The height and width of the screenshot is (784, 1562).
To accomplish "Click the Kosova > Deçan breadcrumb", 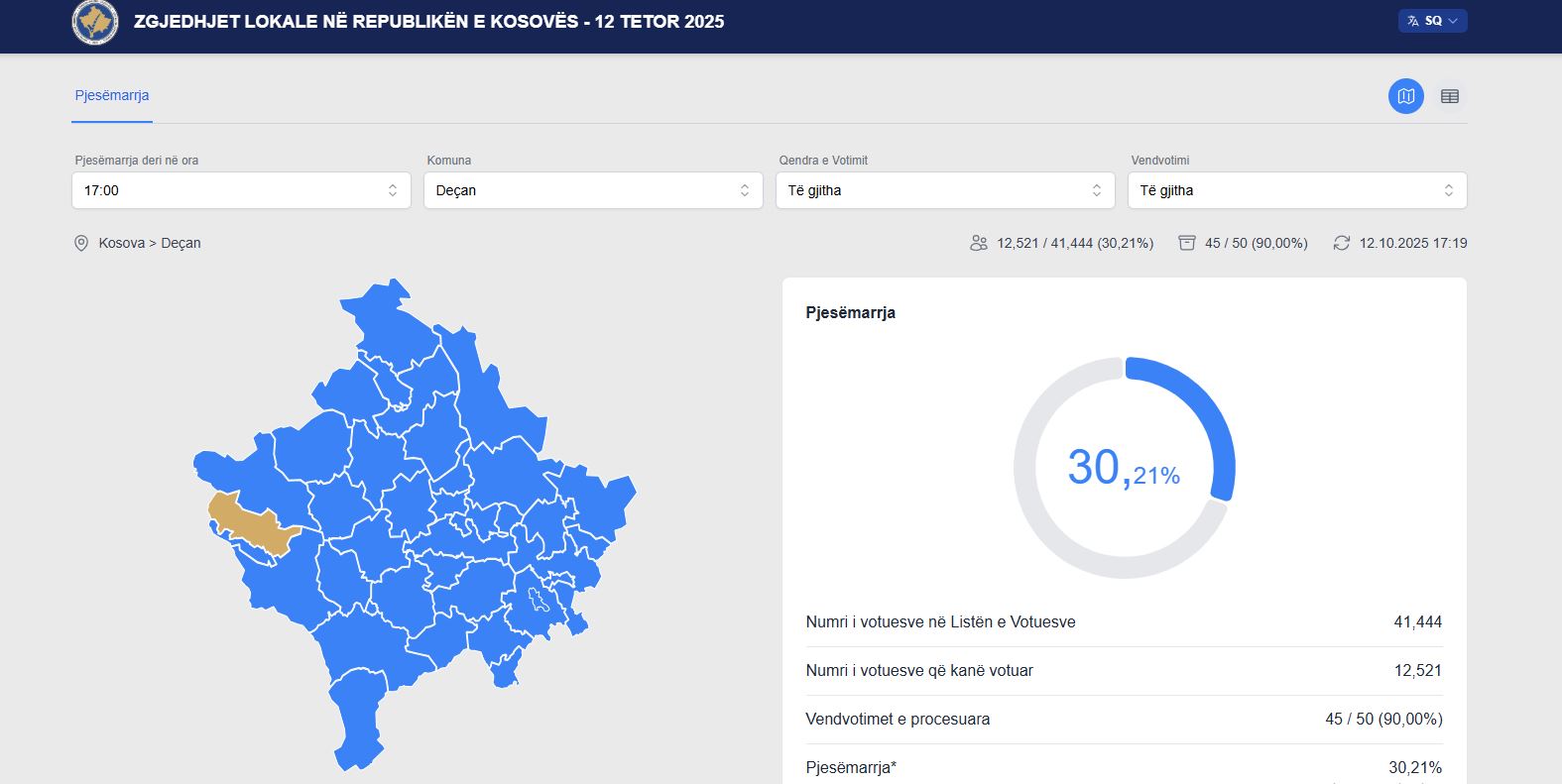I will (x=149, y=244).
